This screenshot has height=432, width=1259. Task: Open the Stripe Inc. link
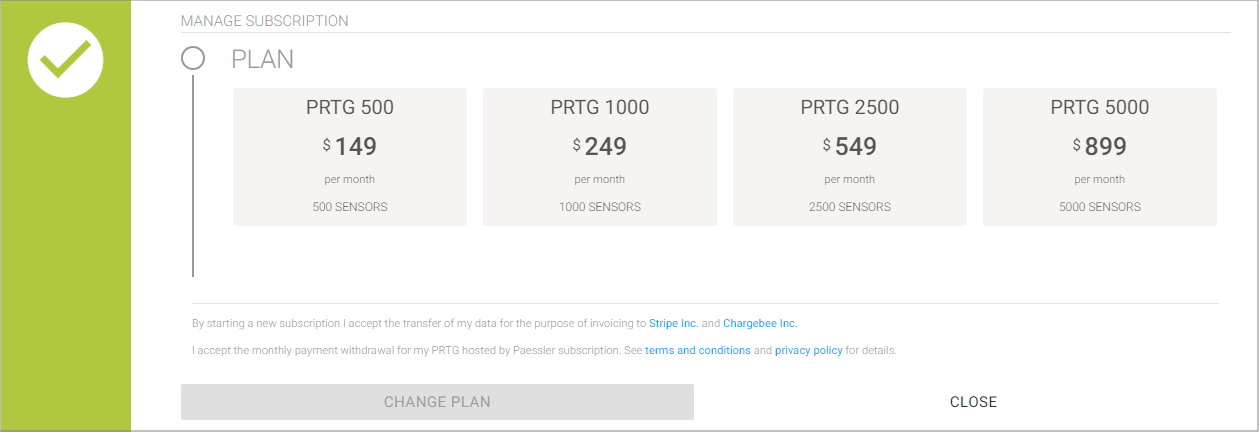[674, 324]
